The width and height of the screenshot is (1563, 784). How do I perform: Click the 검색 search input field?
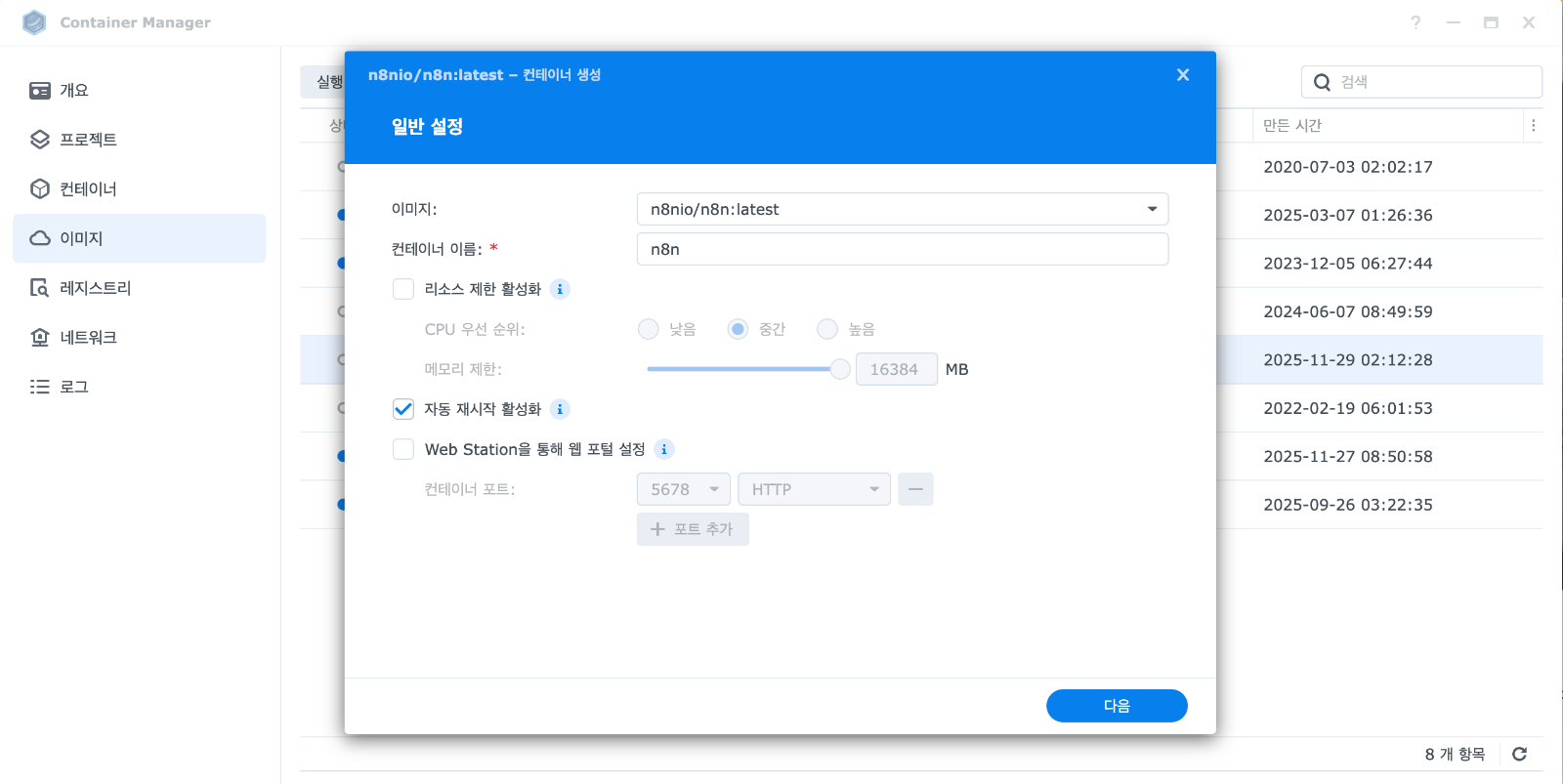click(1421, 82)
